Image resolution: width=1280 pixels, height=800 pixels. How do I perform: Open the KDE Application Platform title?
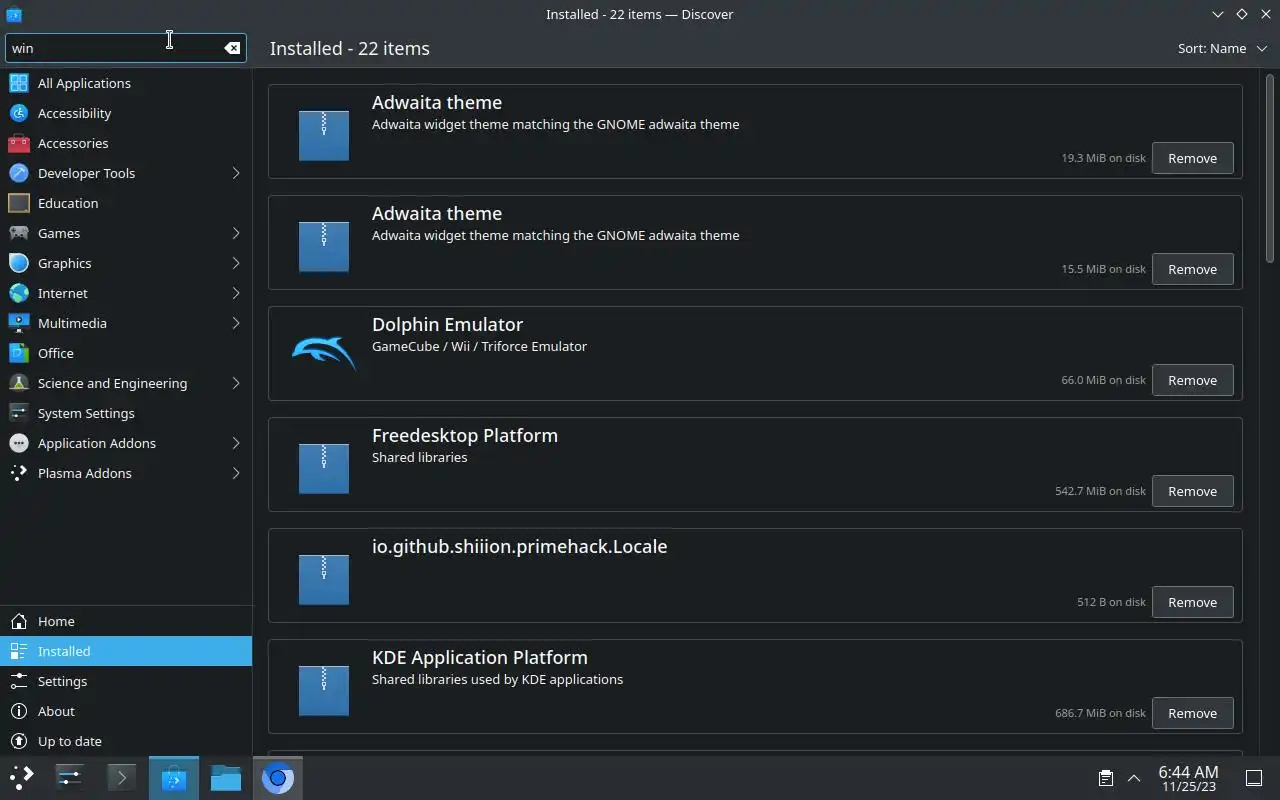480,657
